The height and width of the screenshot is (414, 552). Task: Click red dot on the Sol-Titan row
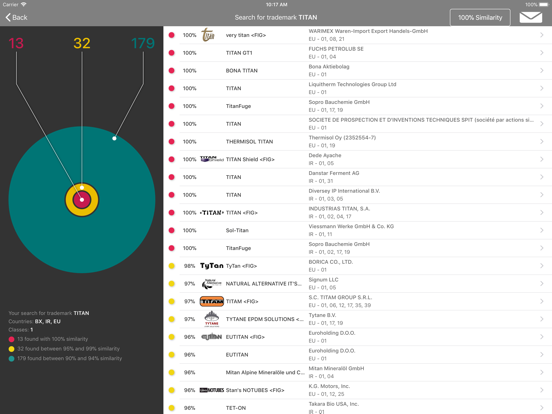click(x=171, y=230)
